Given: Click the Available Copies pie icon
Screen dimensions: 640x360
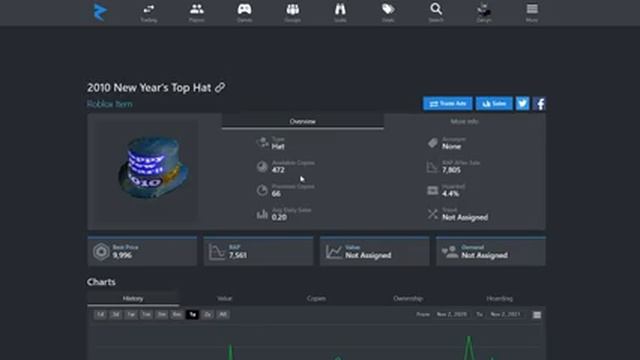Looking at the screenshot, I should 262,167.
